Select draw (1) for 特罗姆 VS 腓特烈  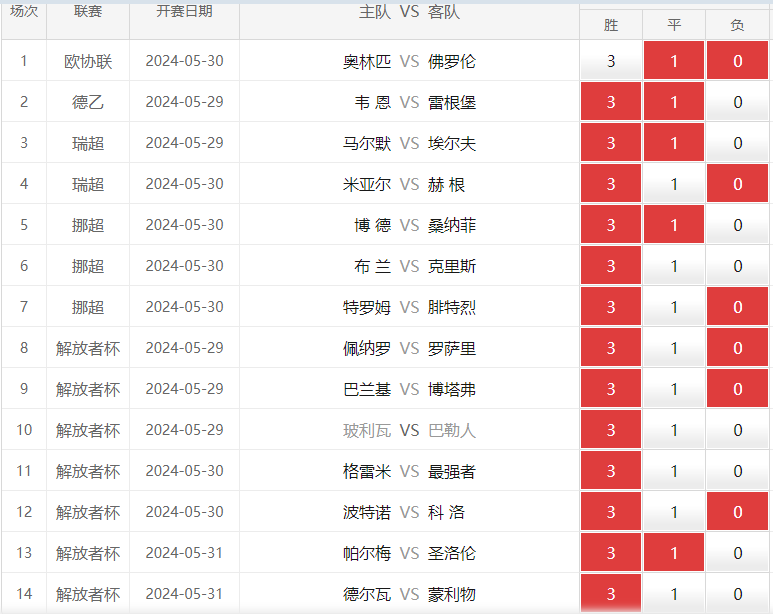click(x=674, y=306)
